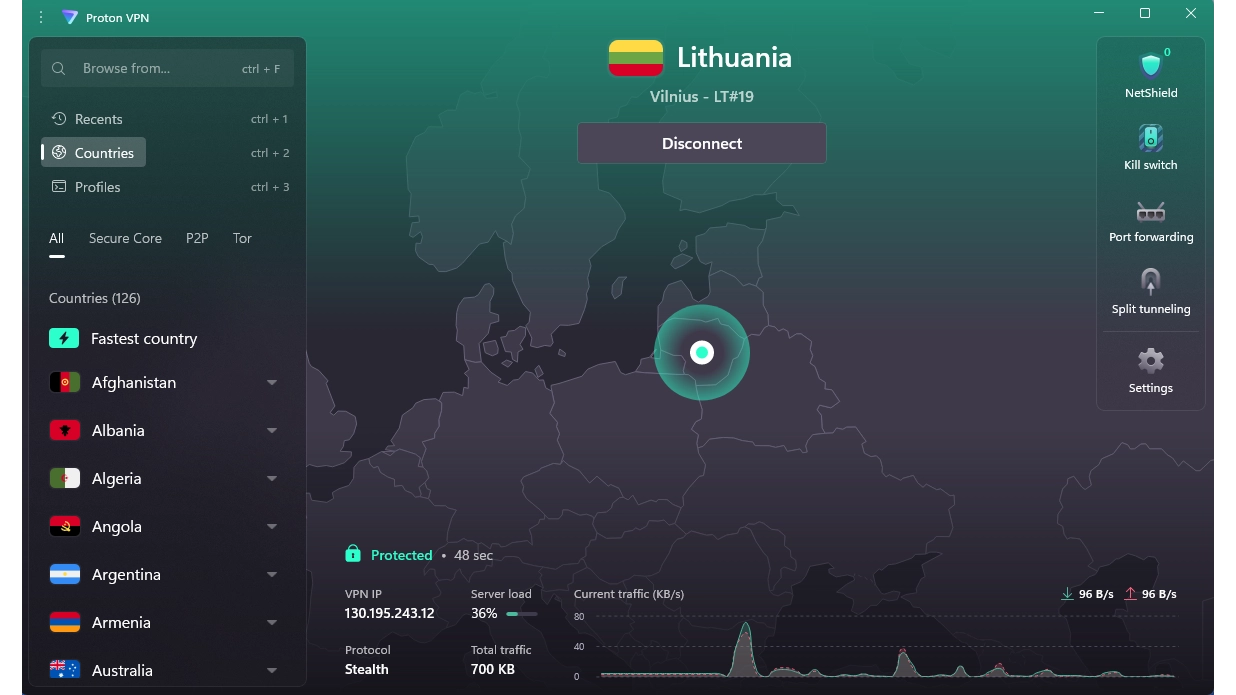Switch to the Secure Core tab
Image resolution: width=1236 pixels, height=695 pixels.
point(125,239)
